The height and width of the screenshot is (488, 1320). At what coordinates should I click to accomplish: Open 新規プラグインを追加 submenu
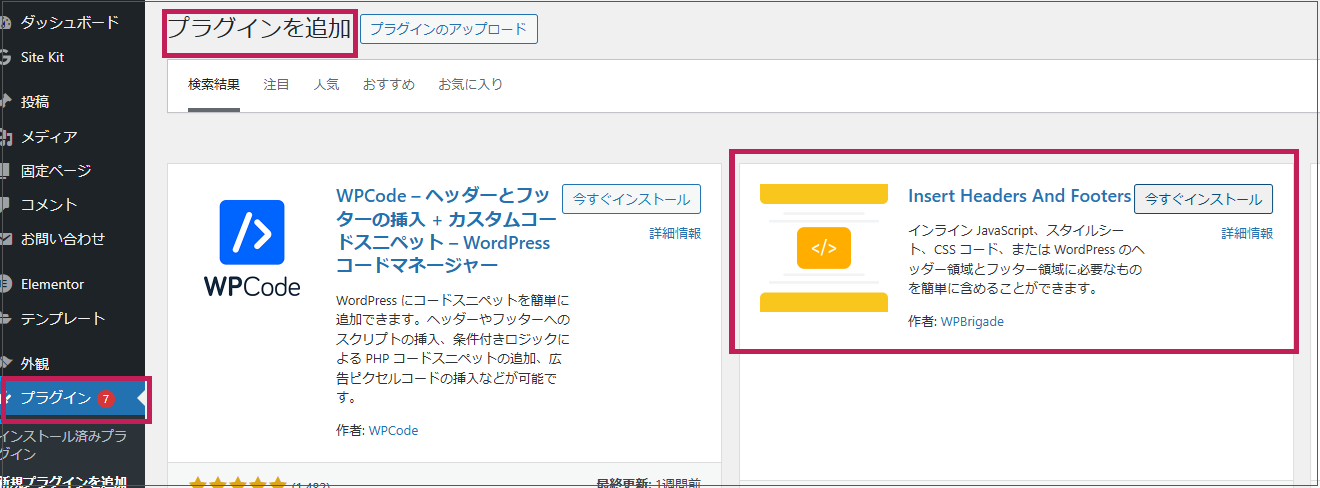click(x=64, y=481)
